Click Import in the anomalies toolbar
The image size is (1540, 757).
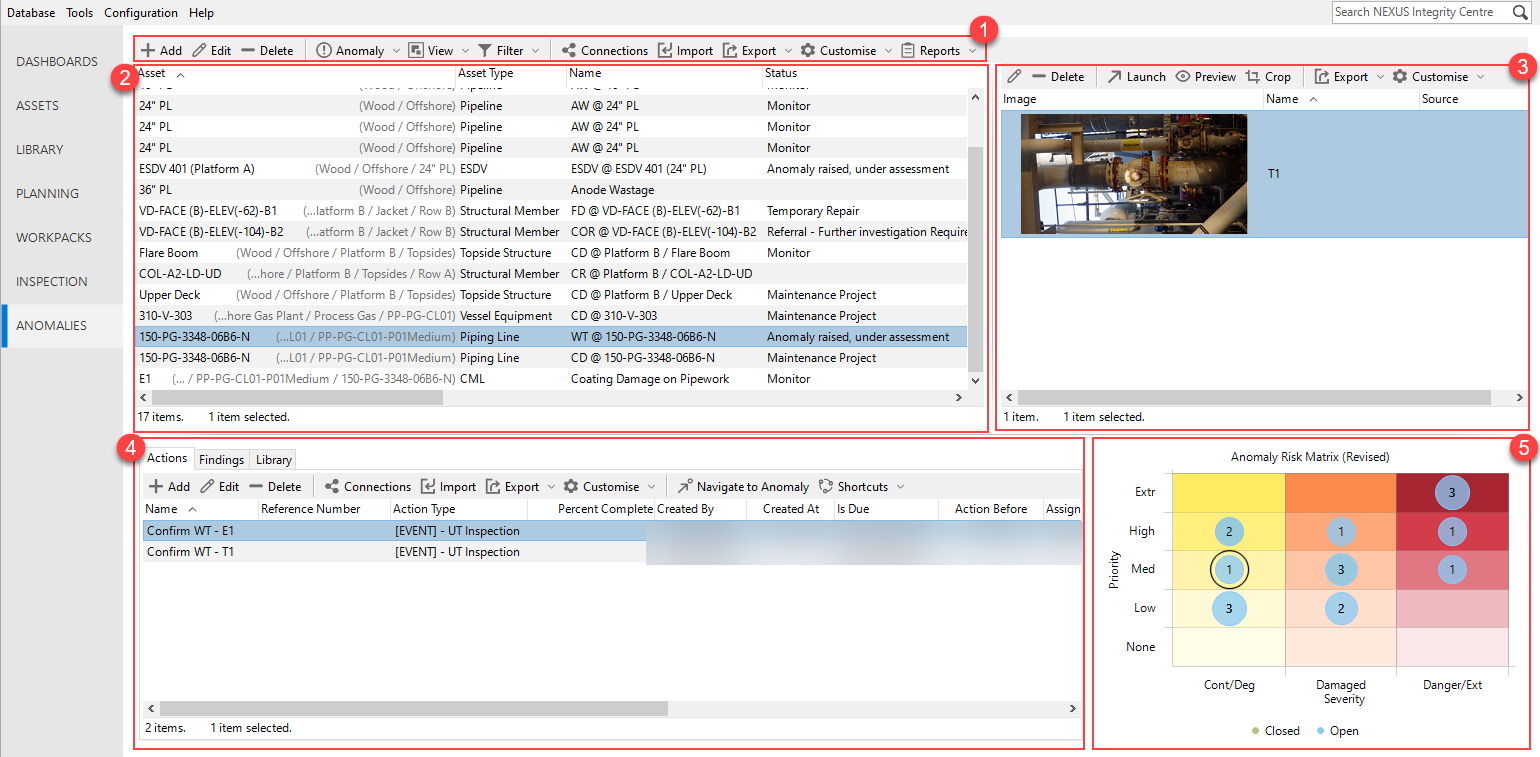click(x=685, y=51)
